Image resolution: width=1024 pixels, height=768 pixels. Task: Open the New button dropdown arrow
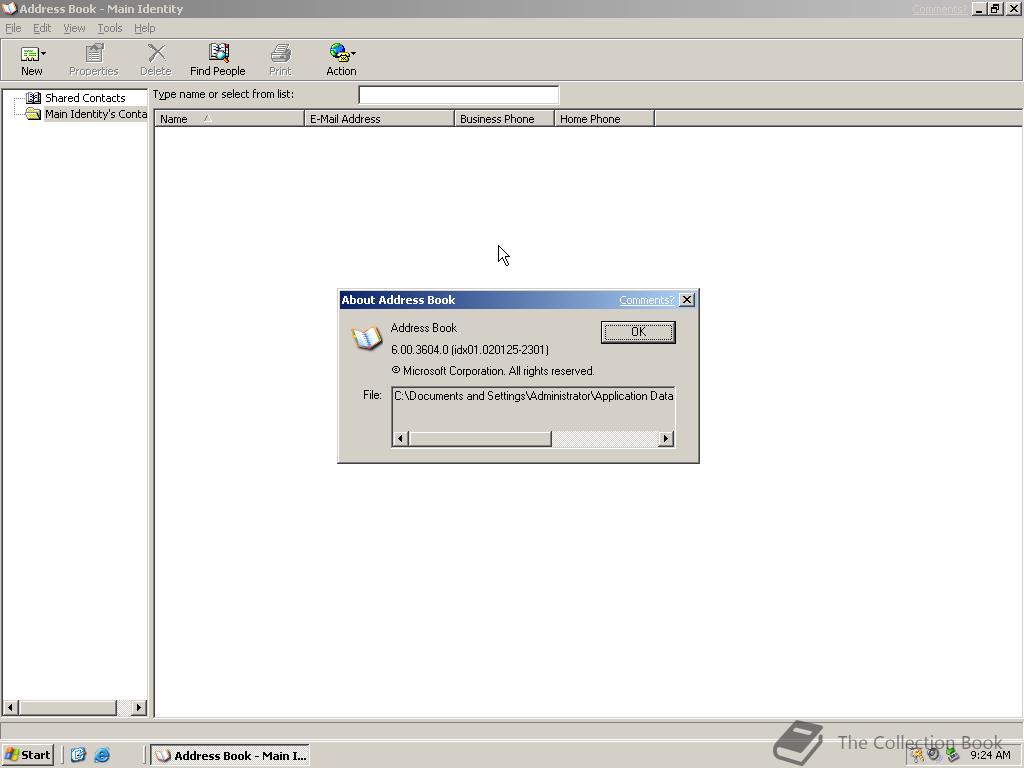(x=44, y=54)
